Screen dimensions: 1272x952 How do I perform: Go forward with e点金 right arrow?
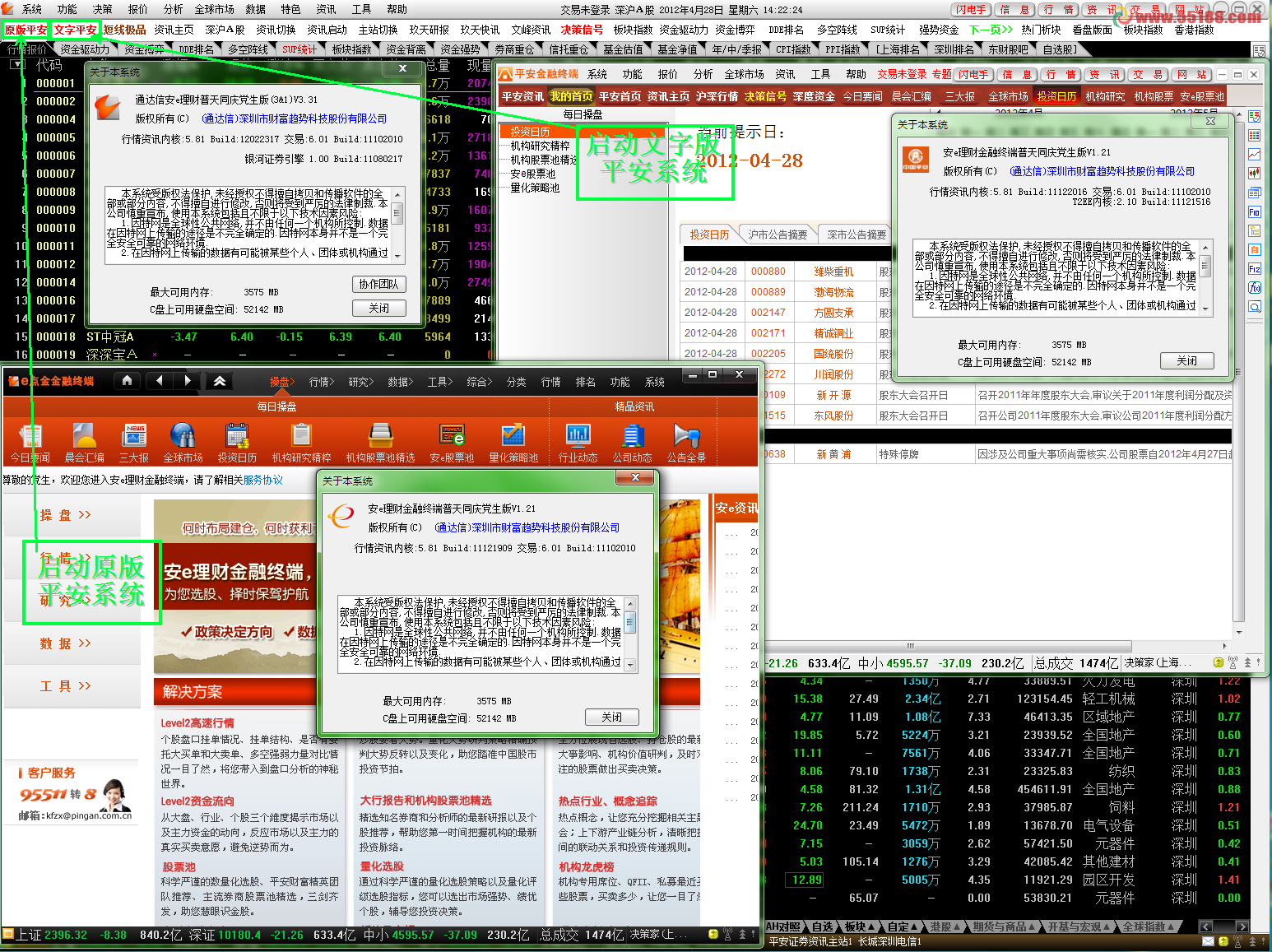(x=188, y=380)
